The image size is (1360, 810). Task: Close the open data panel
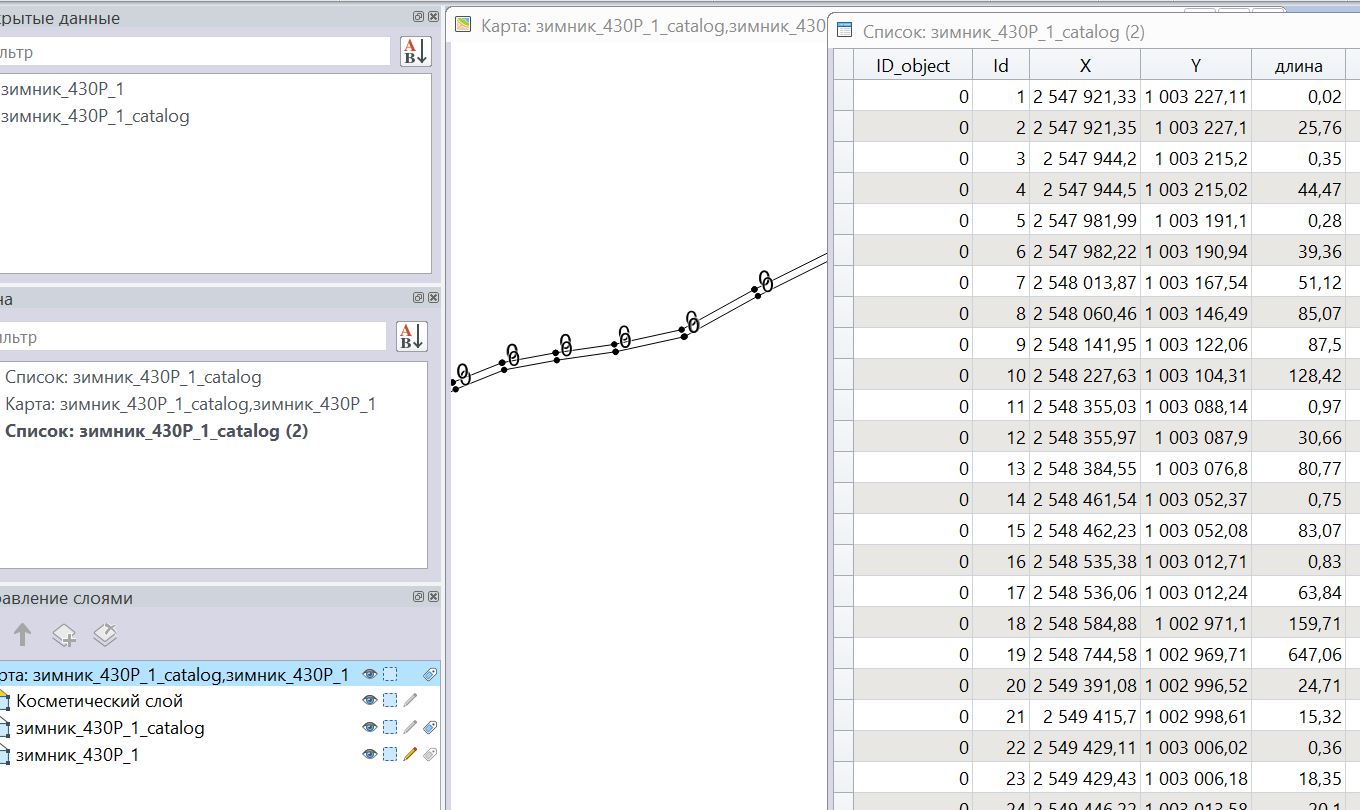pyautogui.click(x=433, y=17)
